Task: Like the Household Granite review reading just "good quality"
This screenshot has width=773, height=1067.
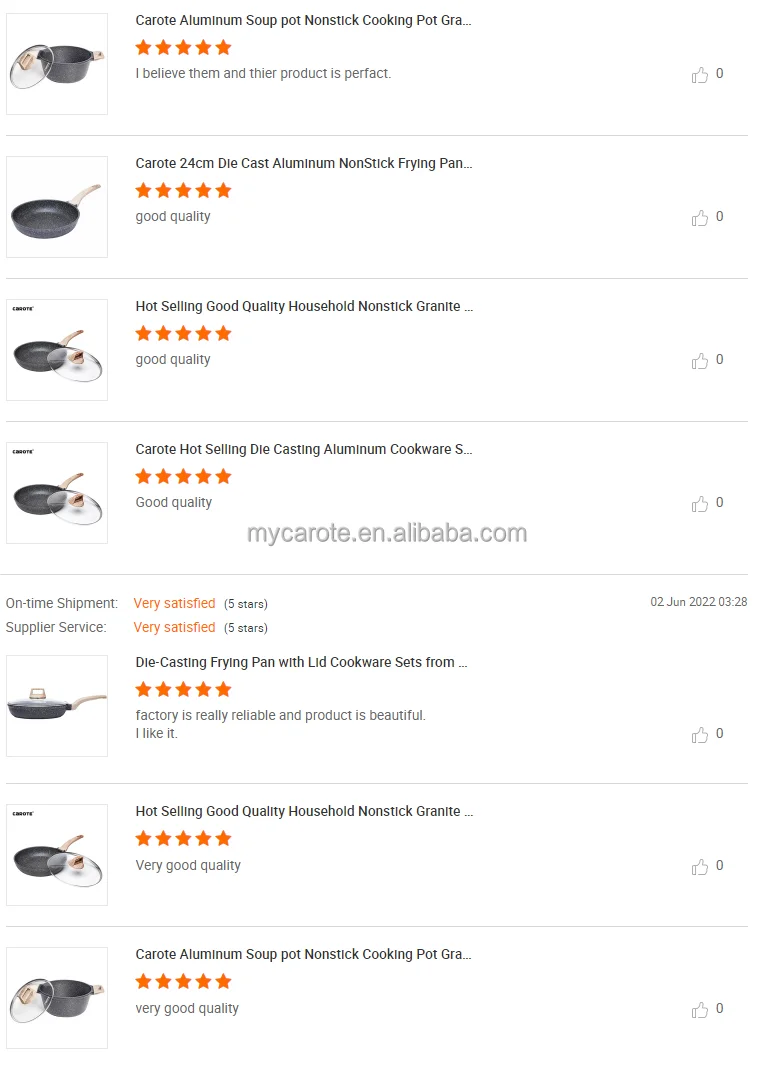Action: tap(700, 361)
